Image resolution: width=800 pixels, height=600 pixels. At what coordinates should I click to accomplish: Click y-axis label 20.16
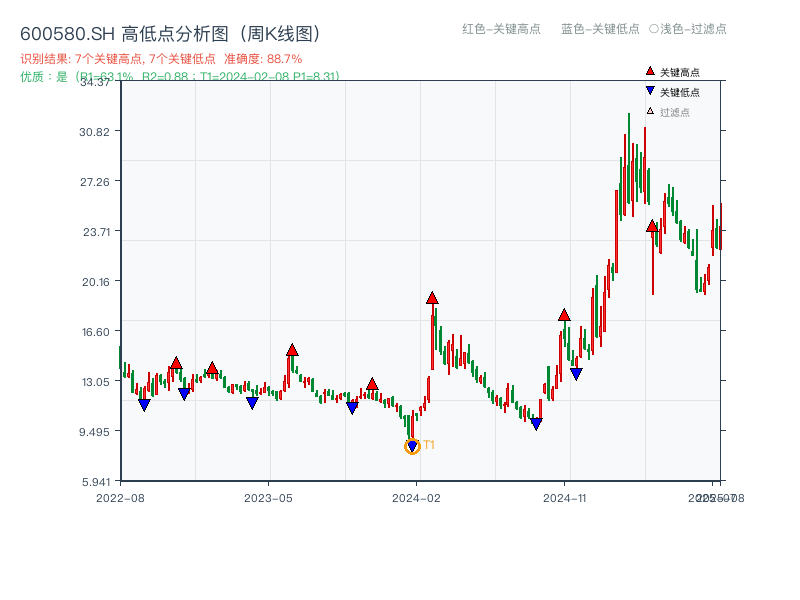coord(96,282)
